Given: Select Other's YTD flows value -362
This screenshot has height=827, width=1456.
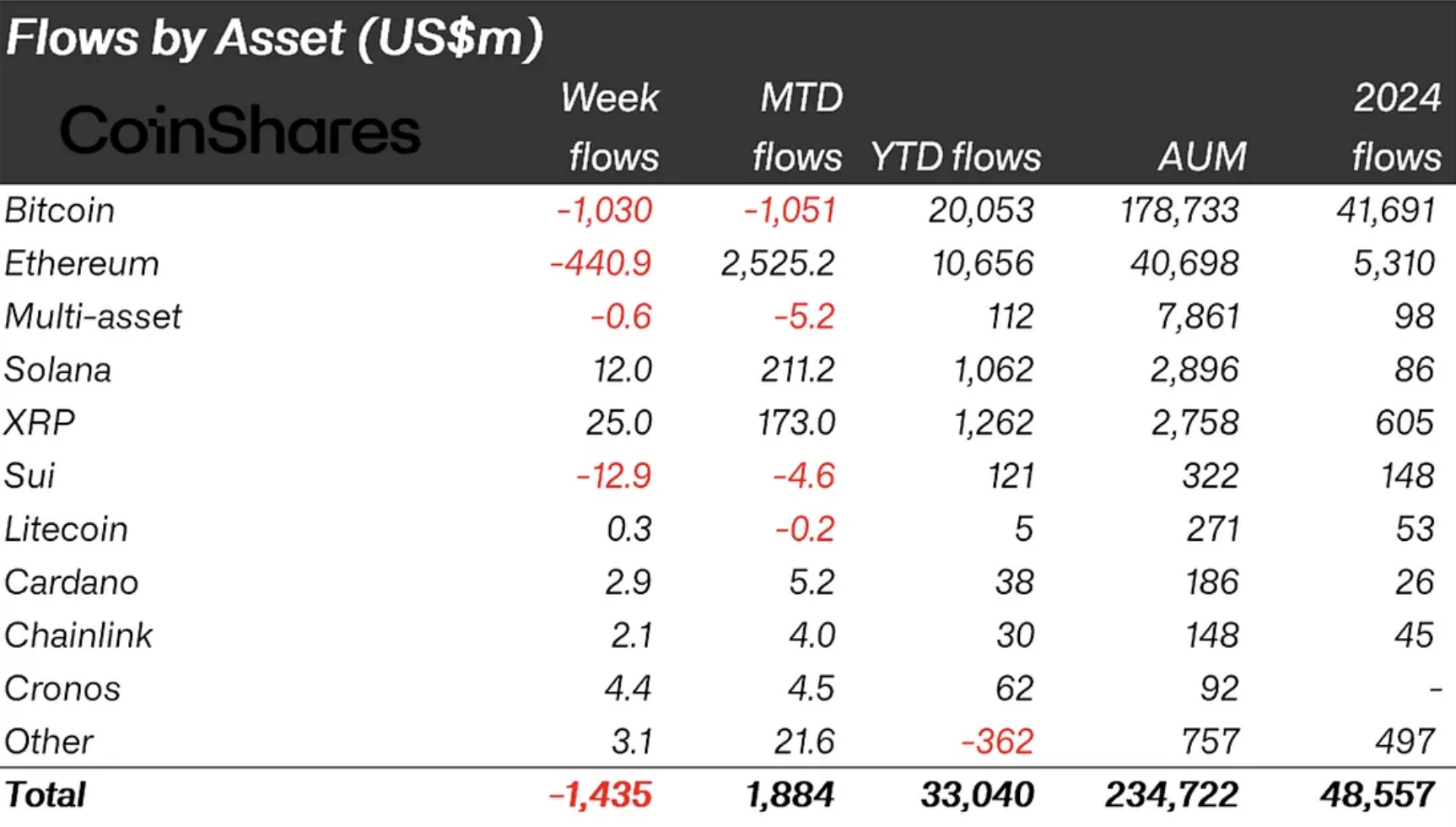Looking at the screenshot, I should (x=998, y=742).
